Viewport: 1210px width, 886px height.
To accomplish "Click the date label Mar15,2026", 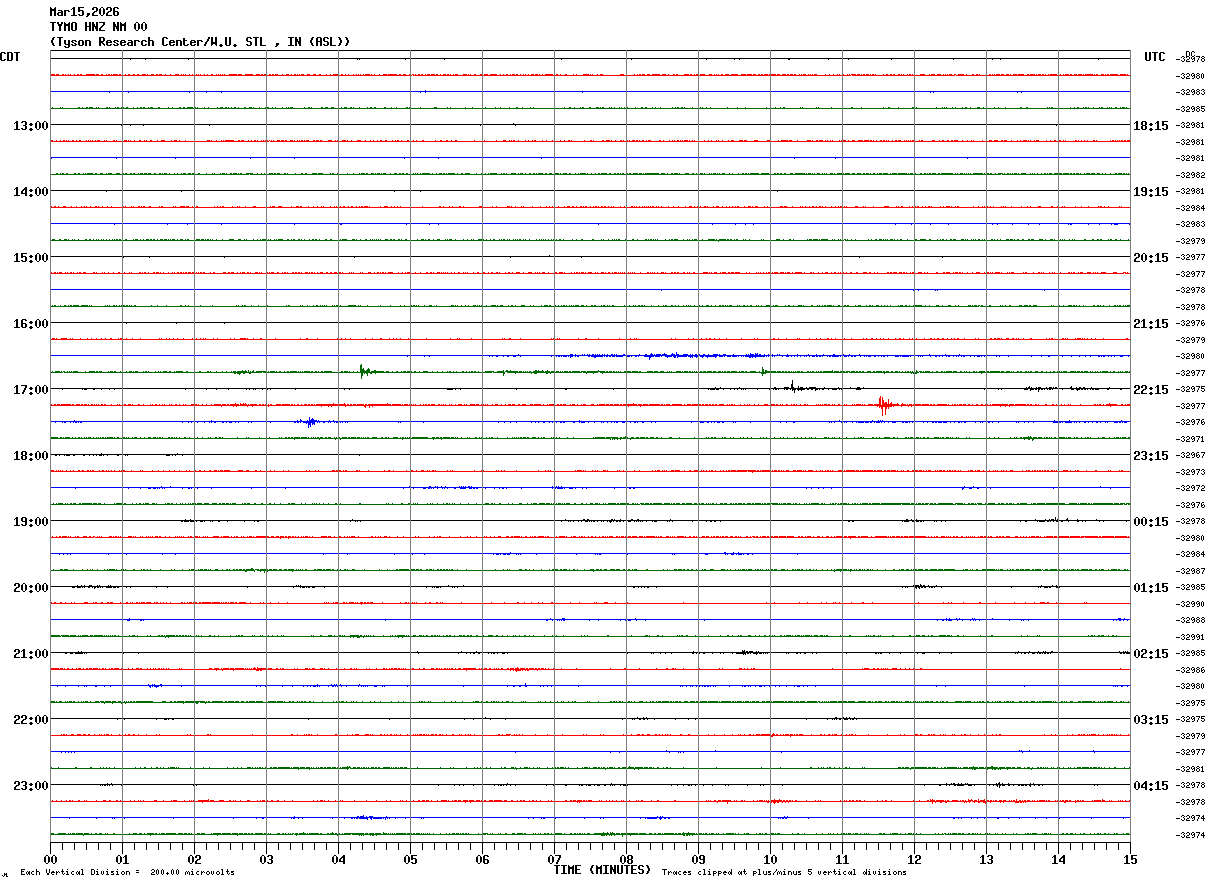I will 84,12.
